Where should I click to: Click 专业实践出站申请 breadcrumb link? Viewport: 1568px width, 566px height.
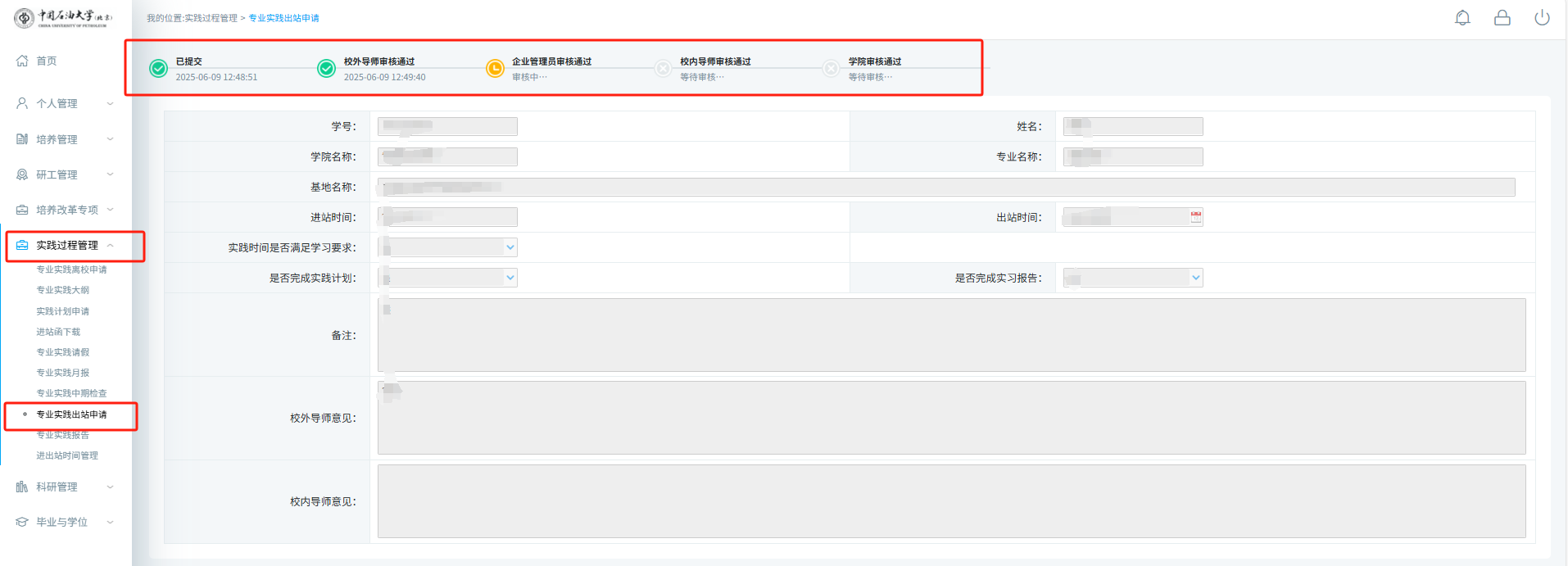[283, 18]
